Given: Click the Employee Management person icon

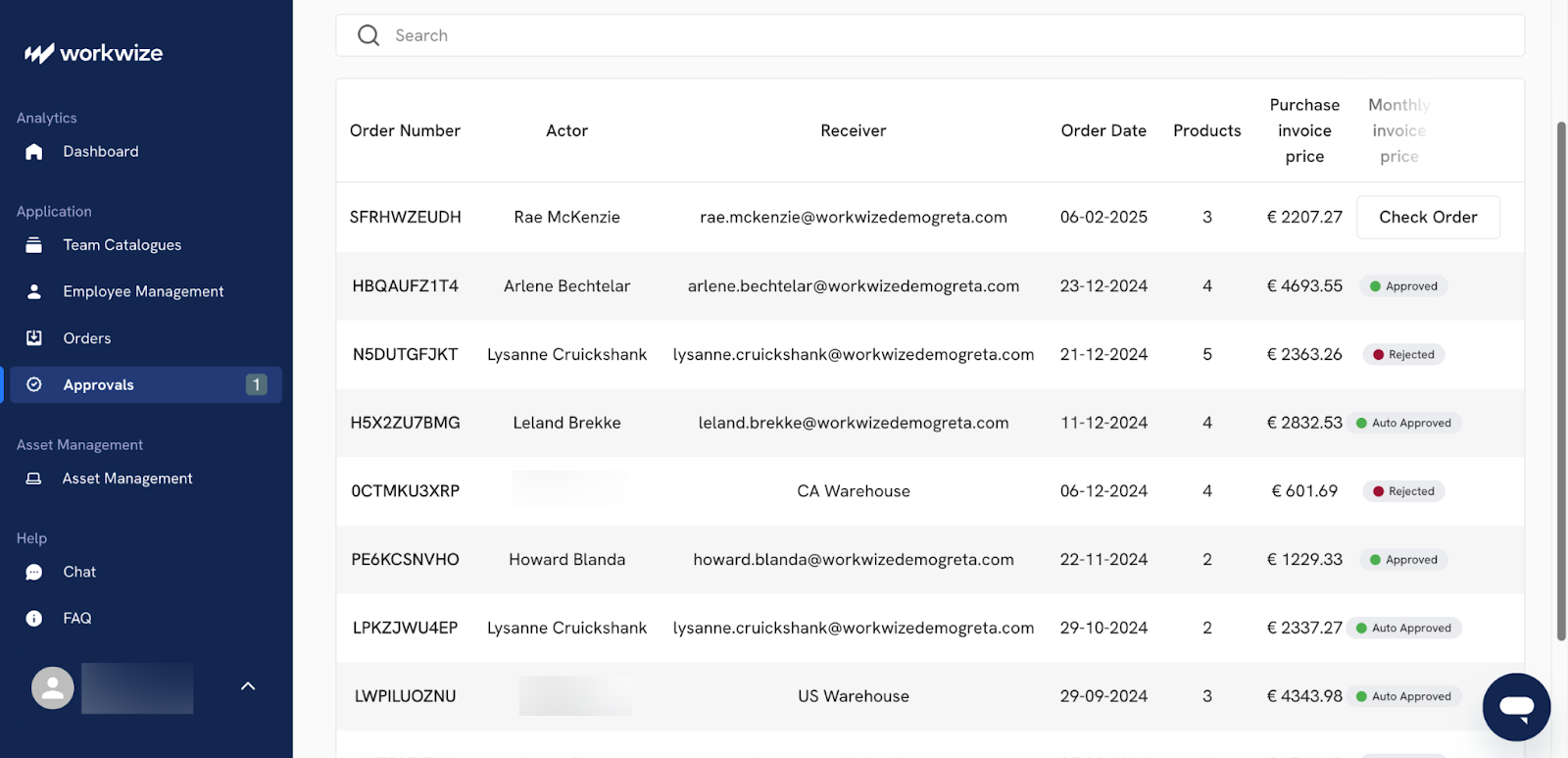Looking at the screenshot, I should tap(34, 291).
